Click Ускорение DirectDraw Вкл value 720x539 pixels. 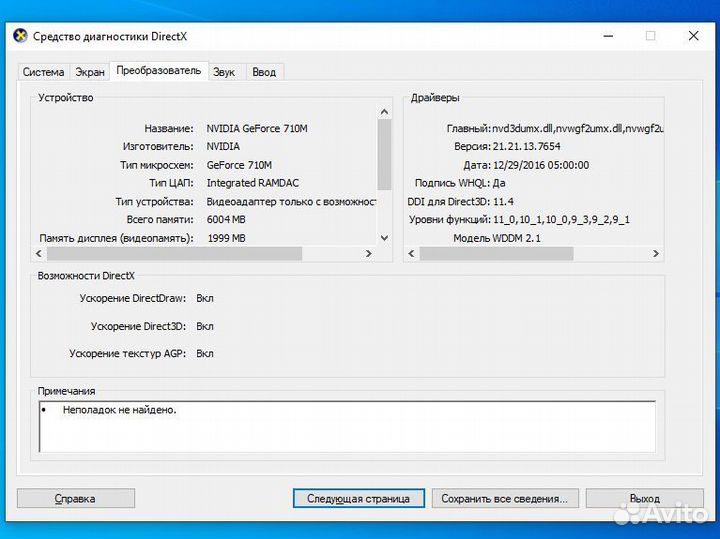click(x=205, y=298)
